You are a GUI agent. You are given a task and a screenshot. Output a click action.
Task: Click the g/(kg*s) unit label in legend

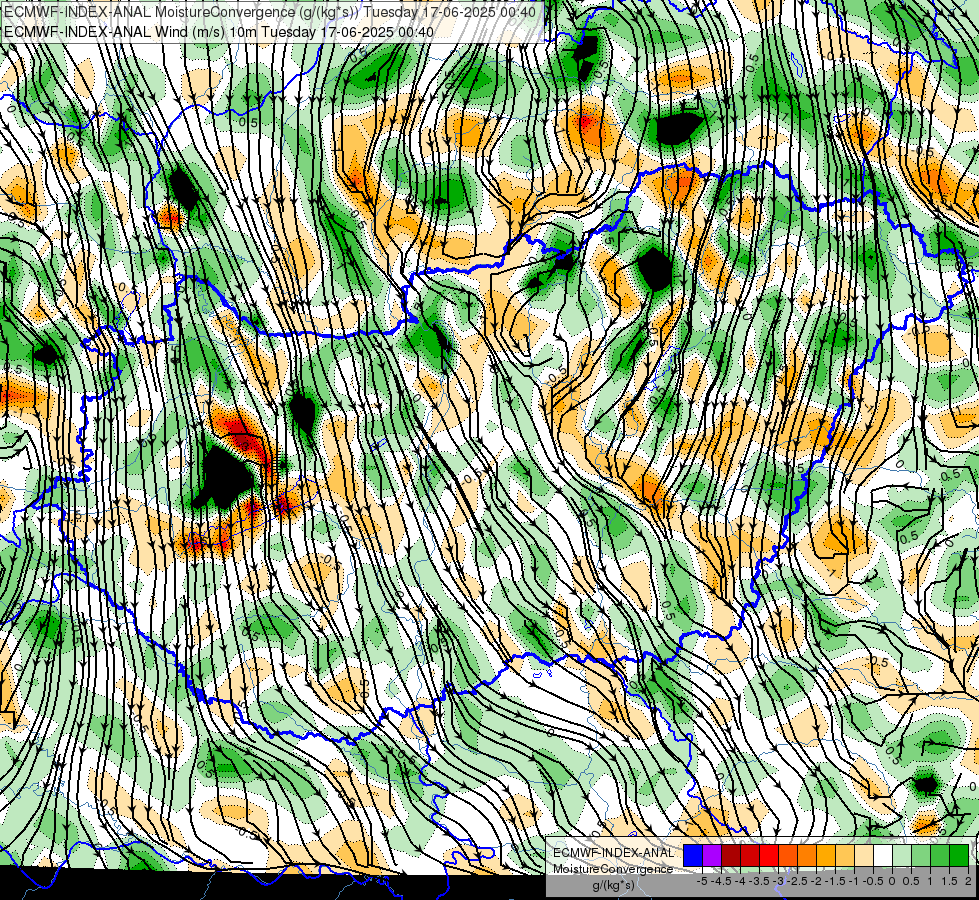coord(613,886)
